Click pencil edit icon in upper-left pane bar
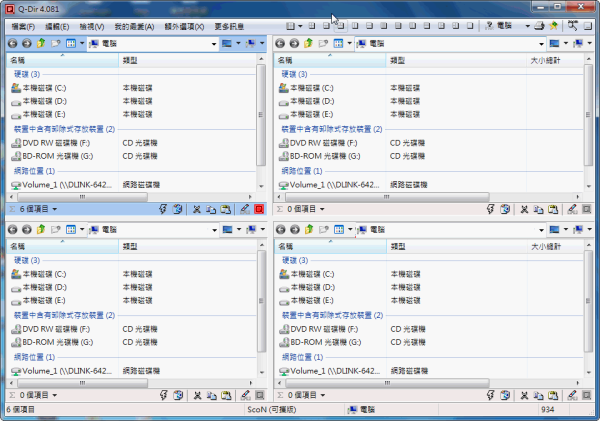This screenshot has width=600, height=421. coord(245,209)
